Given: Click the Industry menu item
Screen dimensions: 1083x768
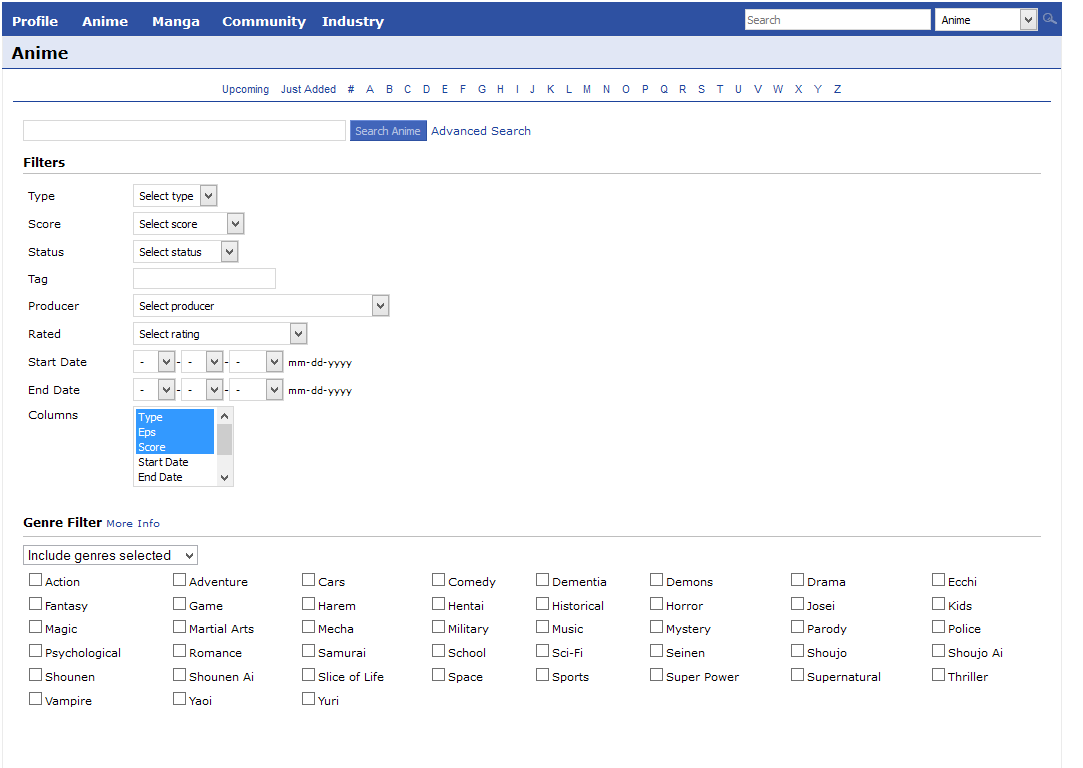Looking at the screenshot, I should pyautogui.click(x=352, y=21).
